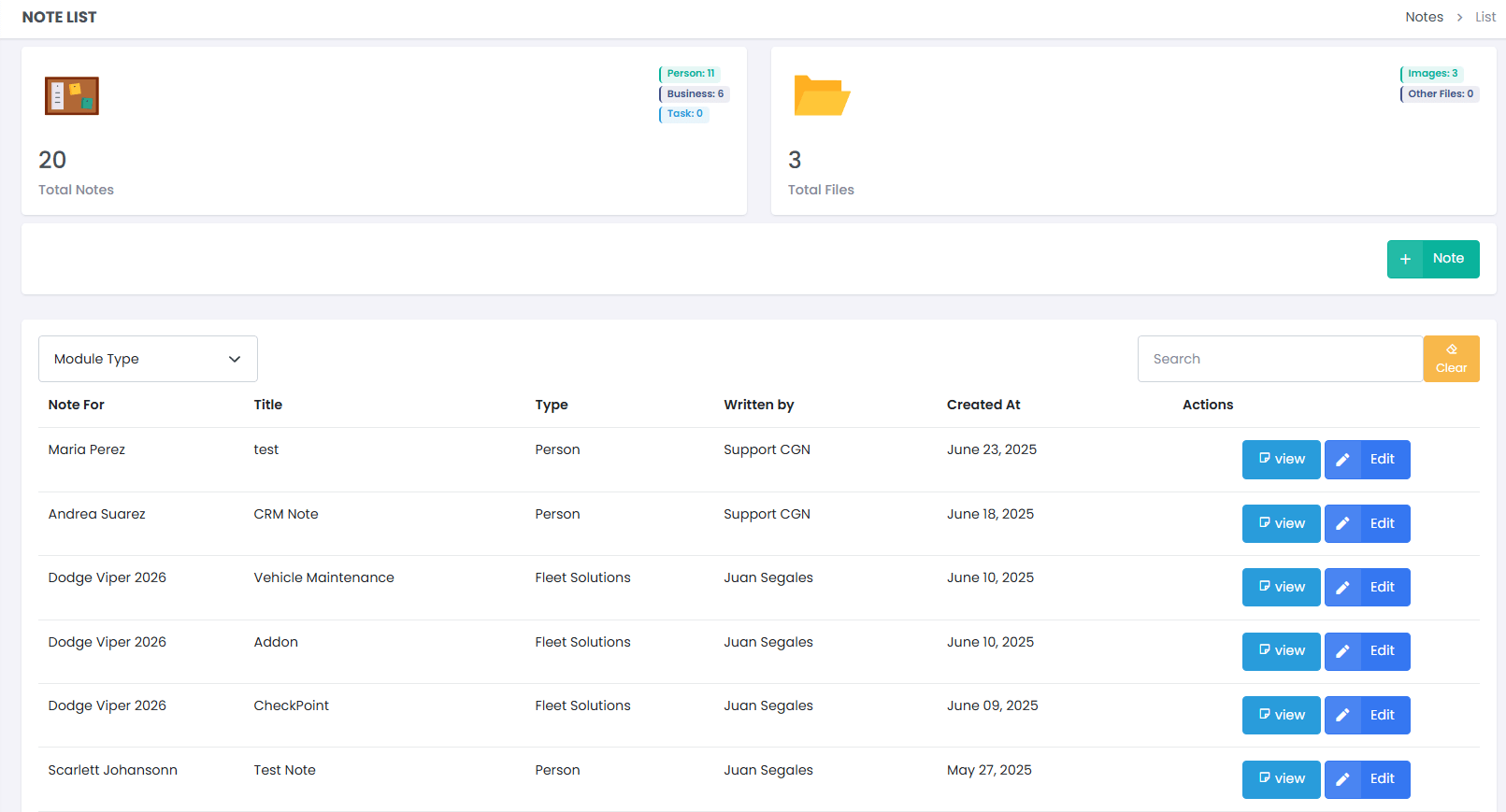The width and height of the screenshot is (1506, 812).
Task: Click the corkboard notes icon
Action: (72, 95)
